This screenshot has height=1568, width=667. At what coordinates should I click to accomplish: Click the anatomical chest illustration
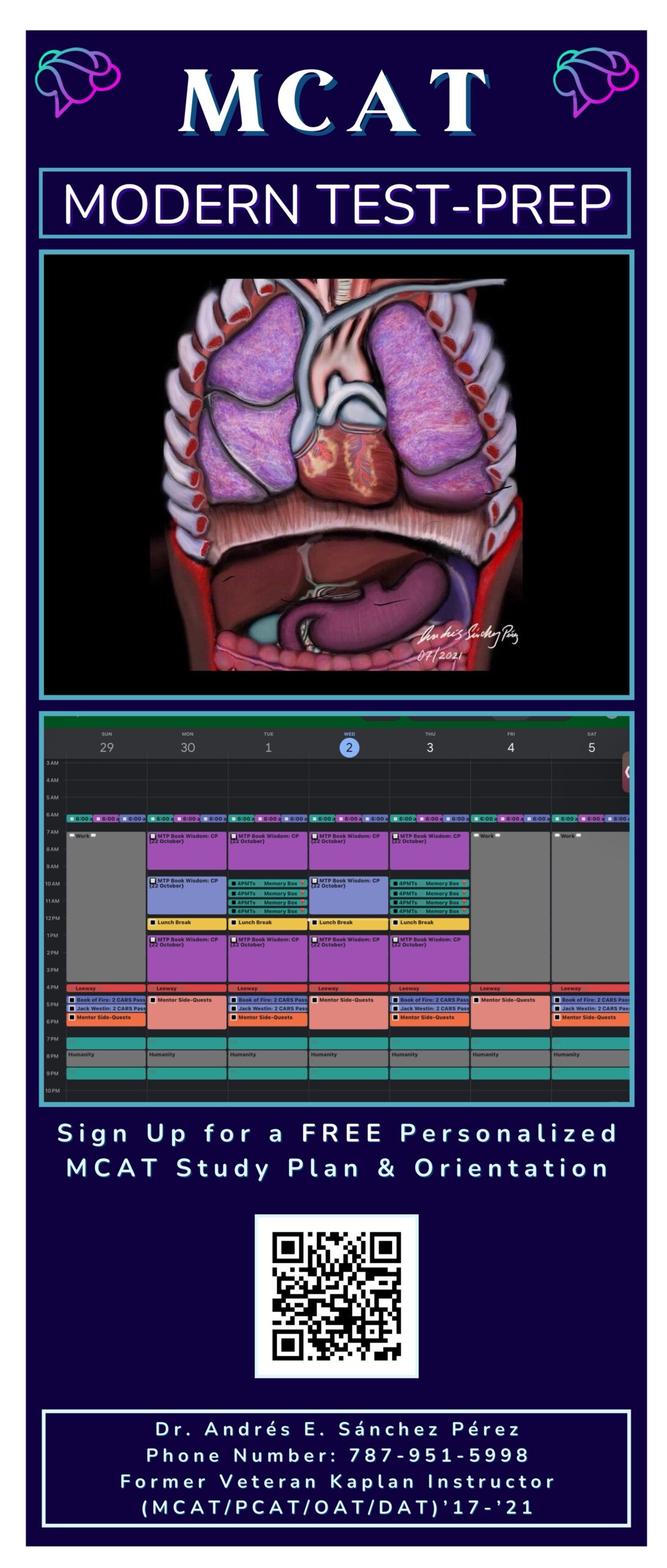[x=336, y=475]
